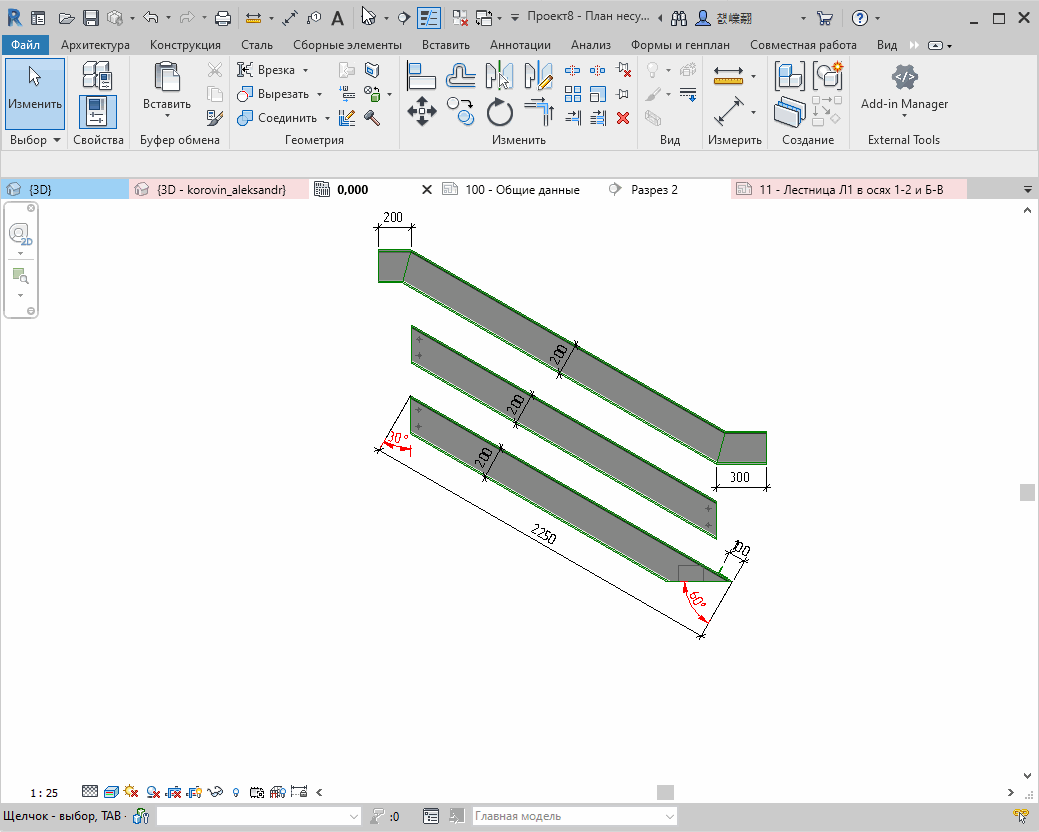Click the Print icon in quick access toolbar

pyautogui.click(x=223, y=19)
